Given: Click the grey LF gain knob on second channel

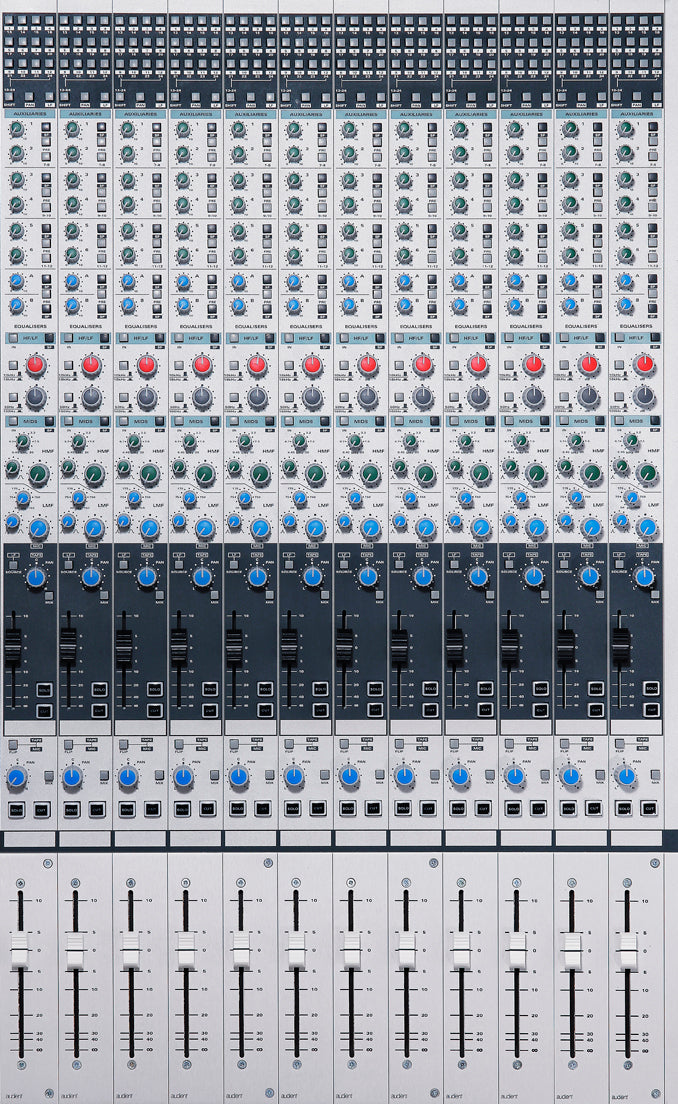Looking at the screenshot, I should tap(92, 397).
